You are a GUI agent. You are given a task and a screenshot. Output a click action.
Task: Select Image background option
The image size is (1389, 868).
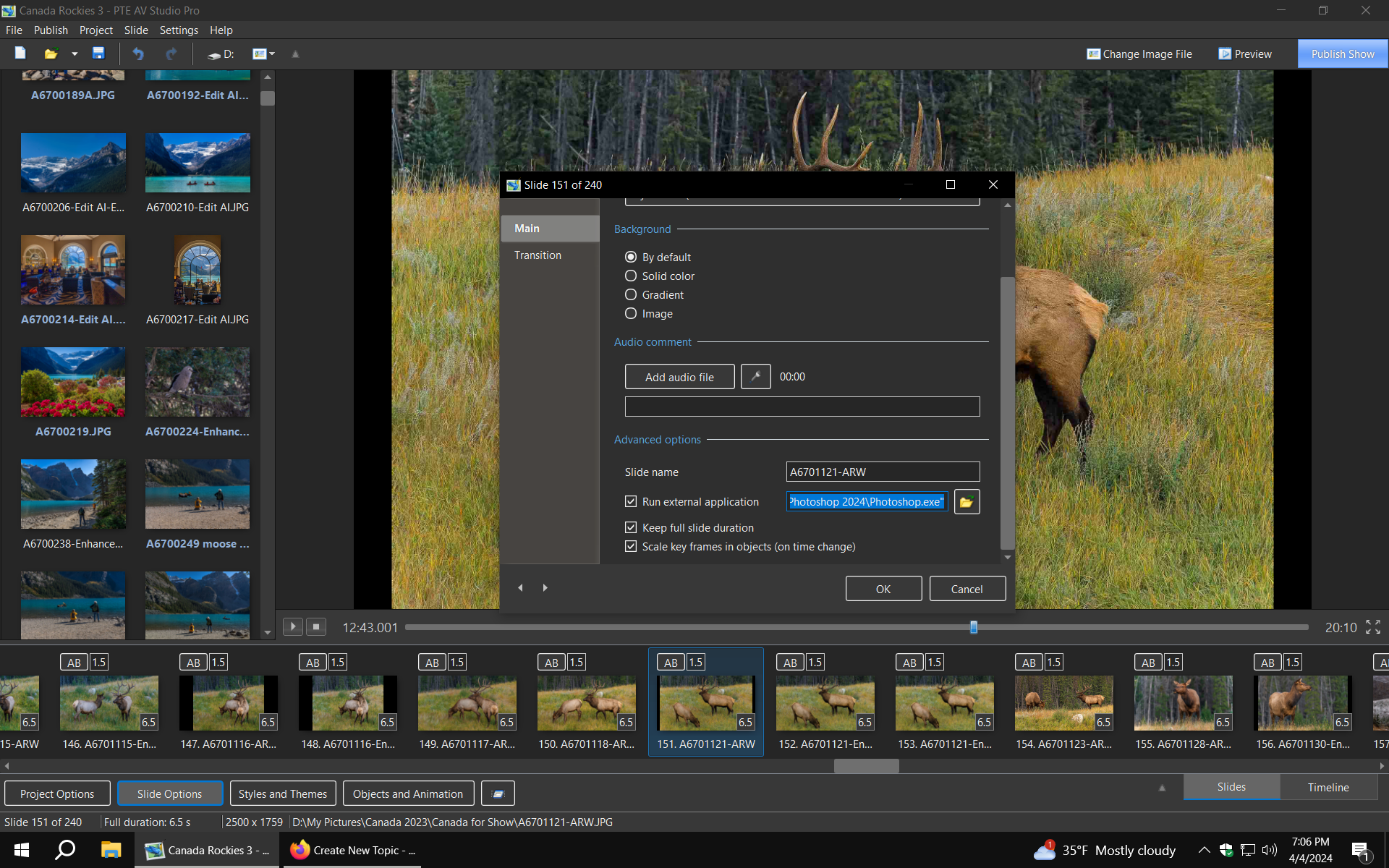pos(648,313)
